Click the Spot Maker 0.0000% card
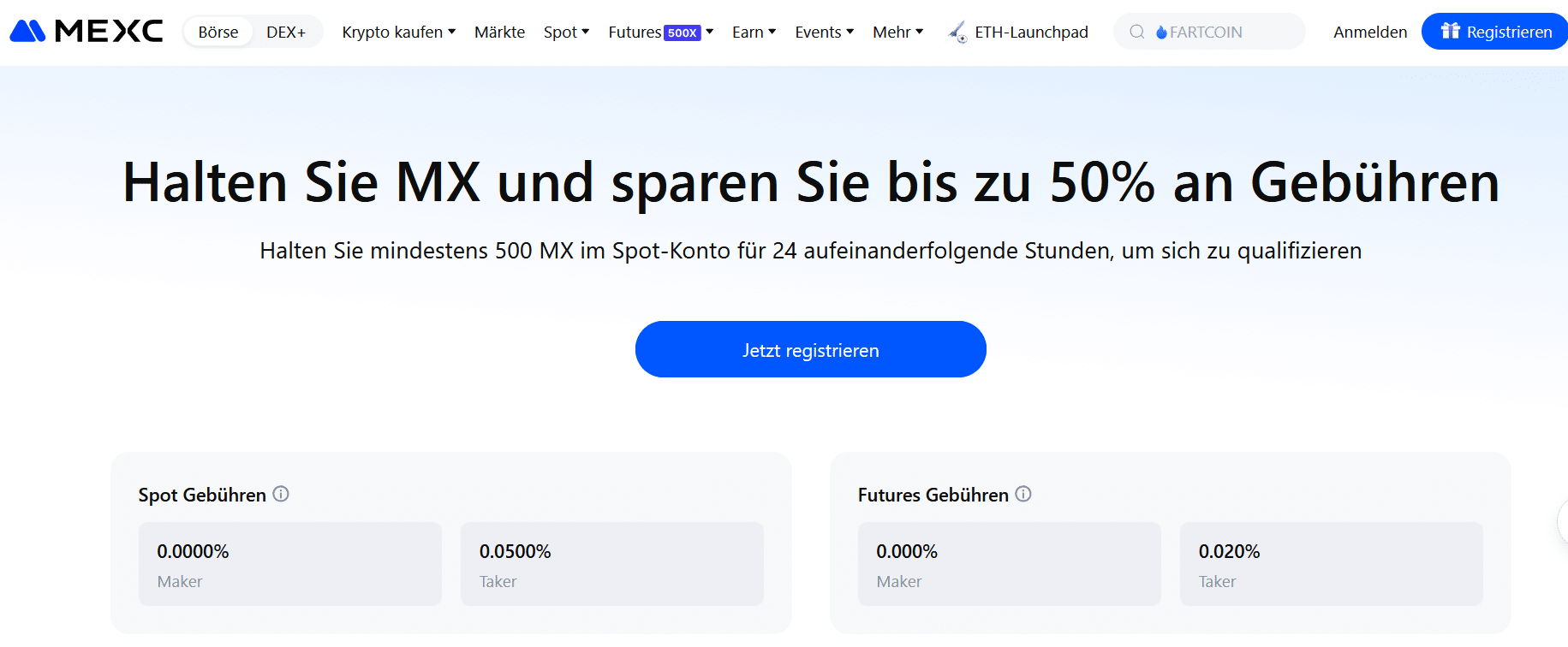Screen dimensions: 1568x647 click(x=290, y=564)
